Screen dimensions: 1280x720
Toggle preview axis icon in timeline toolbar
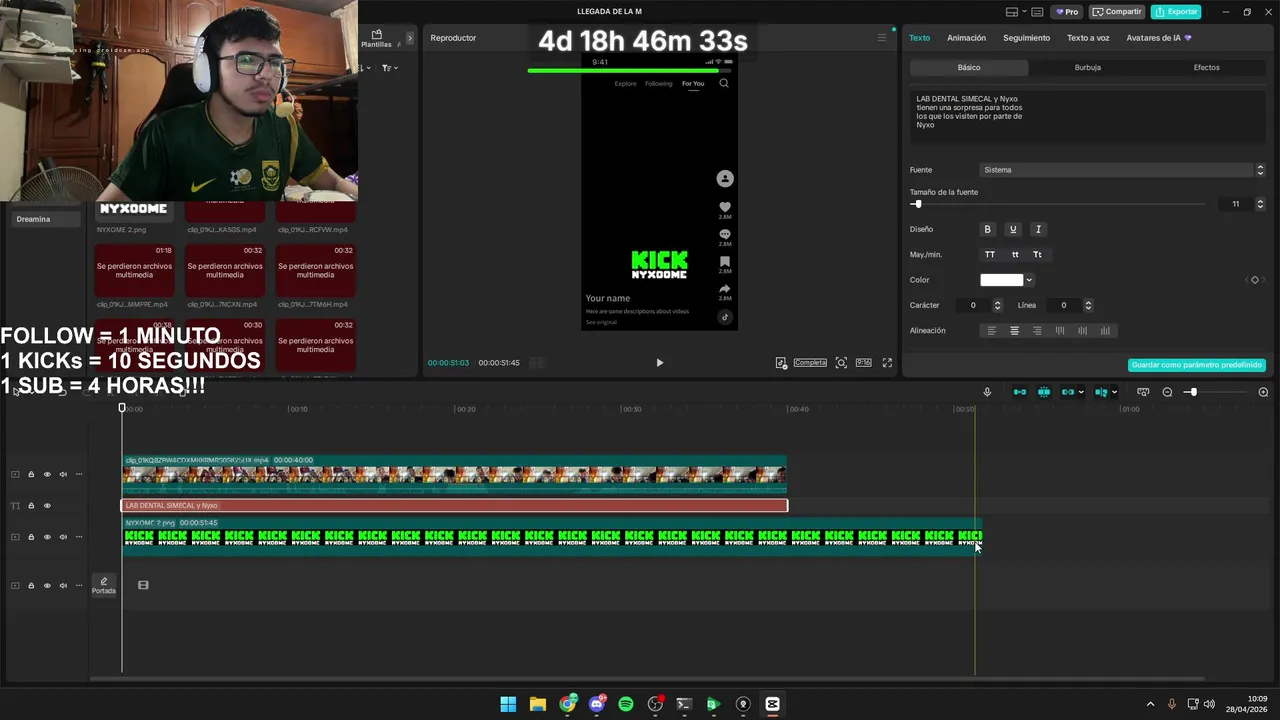[x=1101, y=392]
